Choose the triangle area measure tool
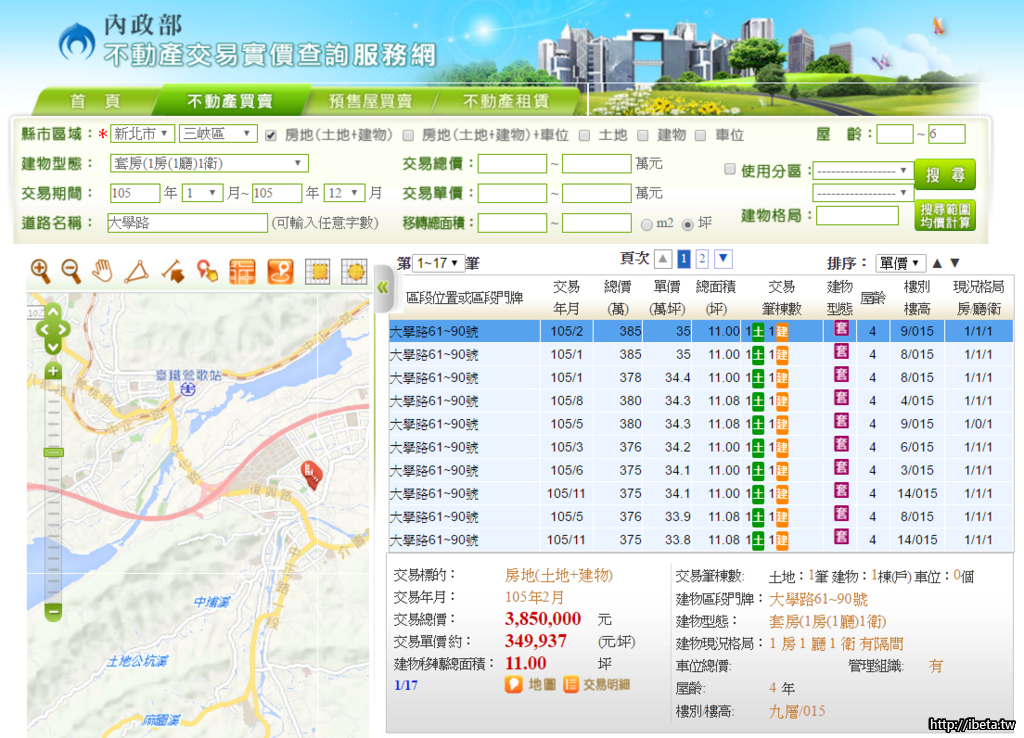The height and width of the screenshot is (738, 1024). click(x=137, y=270)
